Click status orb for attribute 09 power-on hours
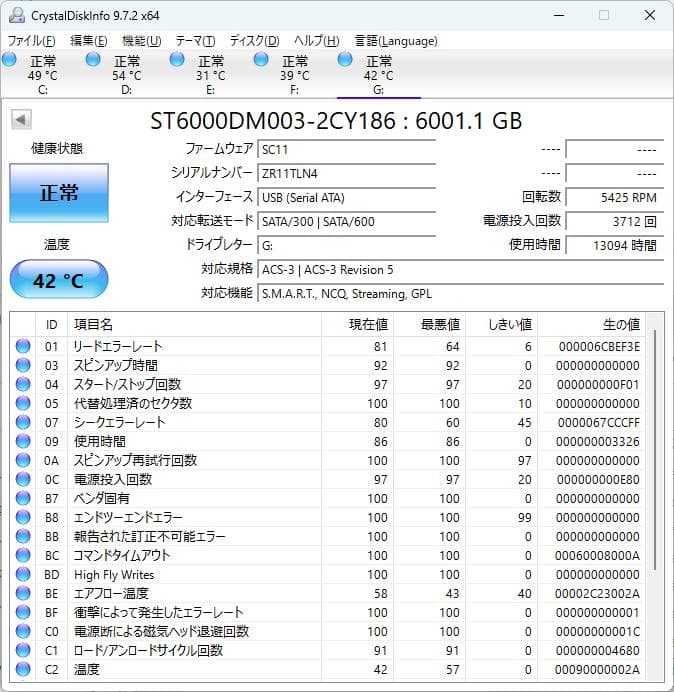The image size is (674, 692). point(23,441)
